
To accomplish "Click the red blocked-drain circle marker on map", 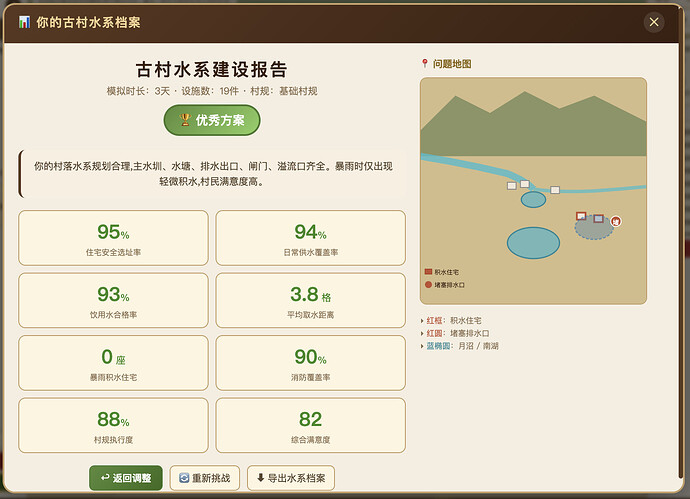I will tap(616, 221).
